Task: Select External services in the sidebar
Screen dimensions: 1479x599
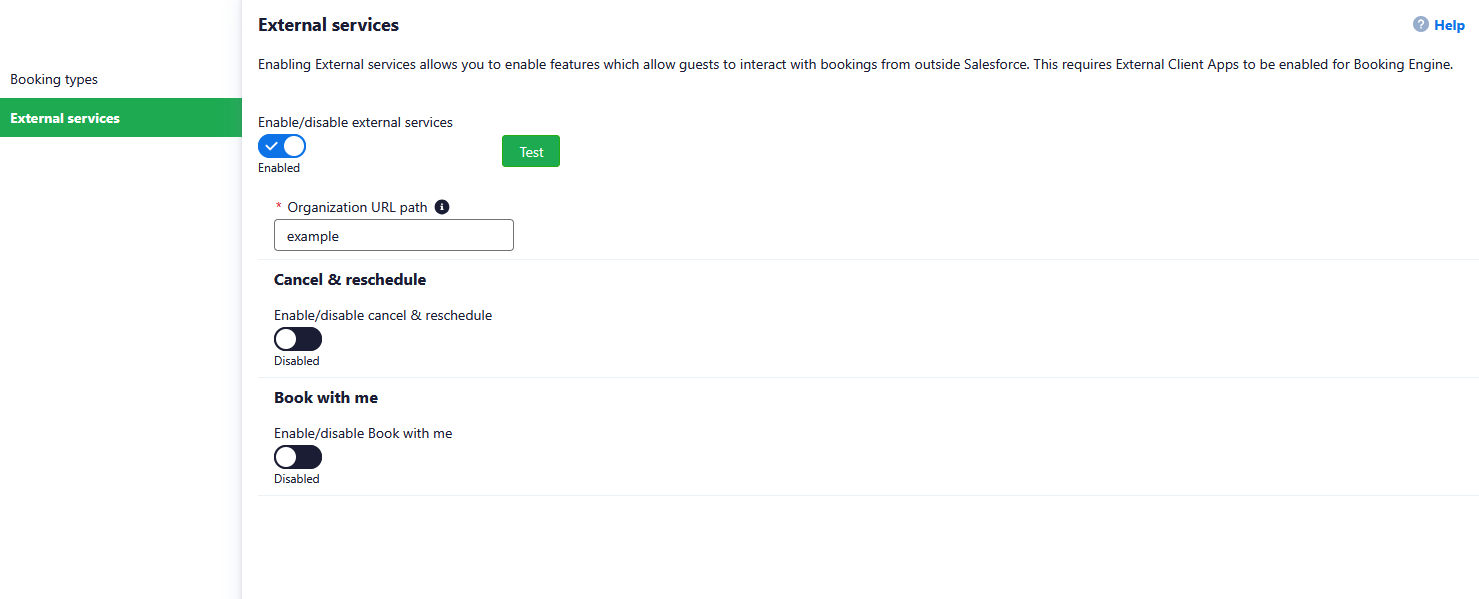Action: [65, 118]
